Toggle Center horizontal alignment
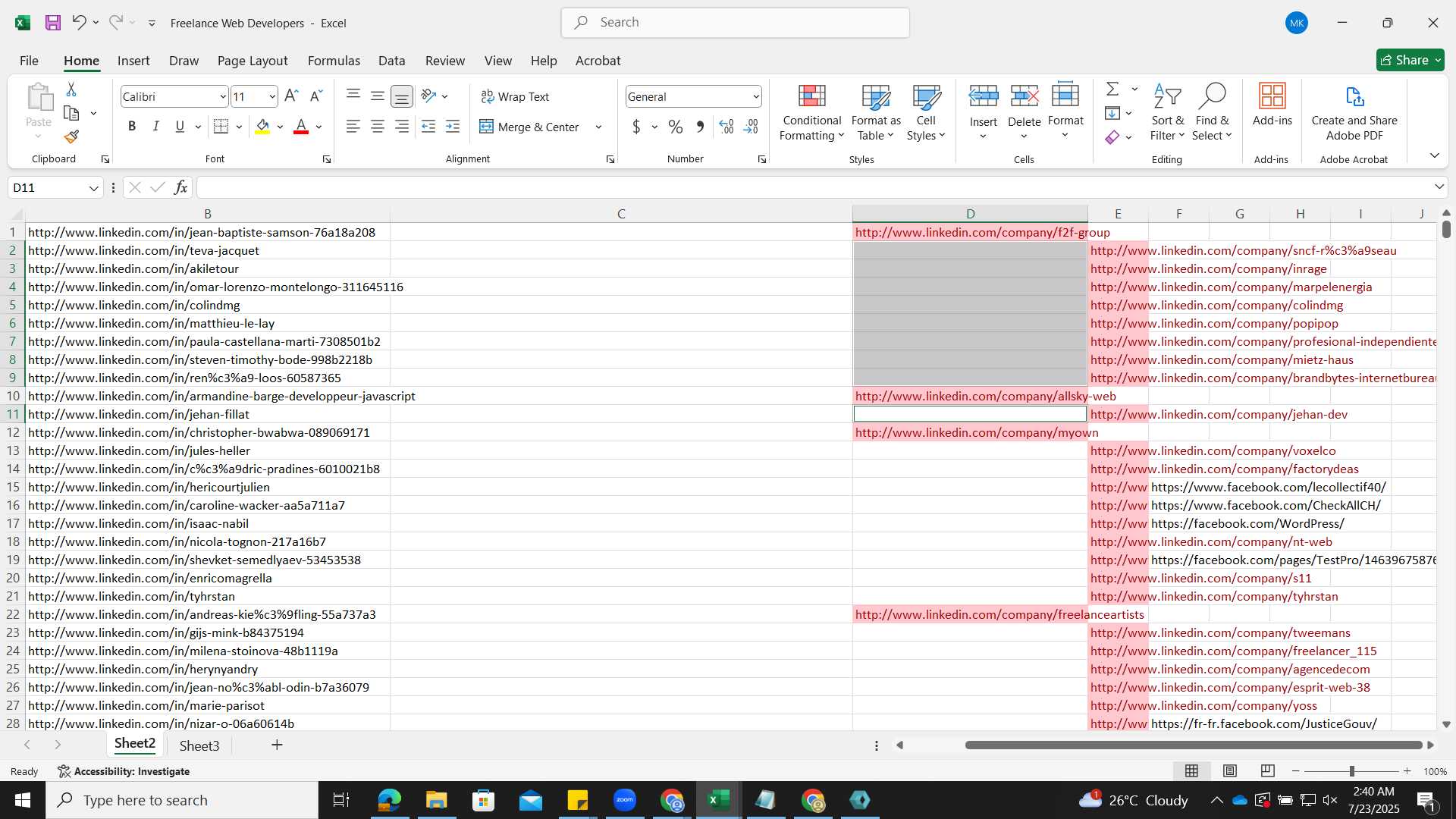This screenshot has height=819, width=1456. pos(378,127)
